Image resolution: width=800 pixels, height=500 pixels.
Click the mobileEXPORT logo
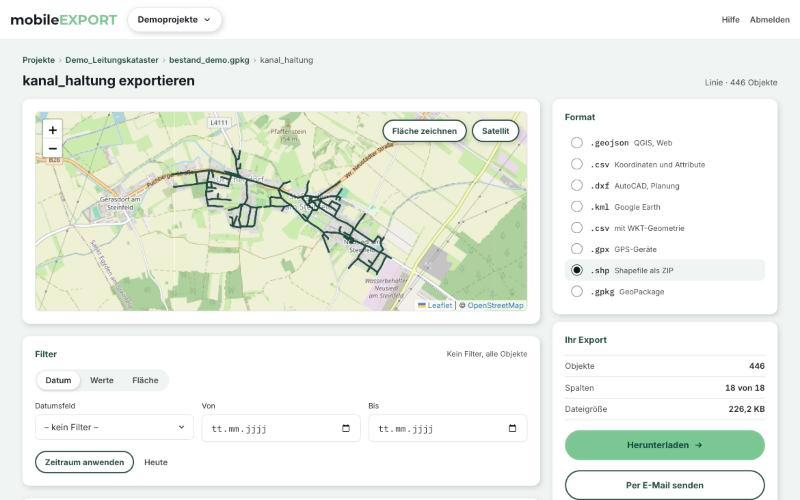(x=64, y=20)
